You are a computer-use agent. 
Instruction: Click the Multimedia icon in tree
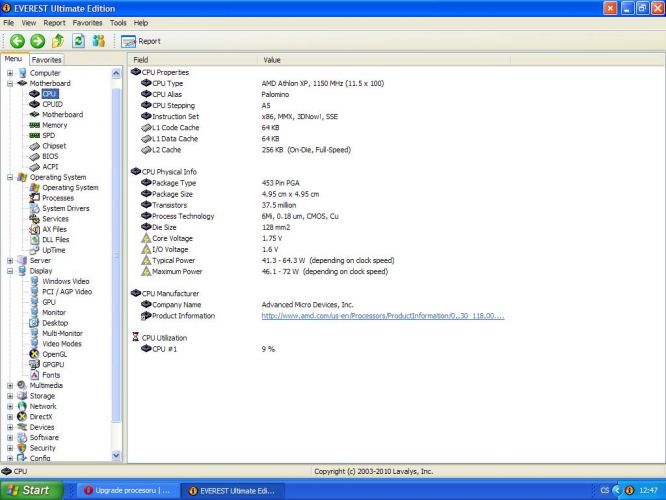22,385
